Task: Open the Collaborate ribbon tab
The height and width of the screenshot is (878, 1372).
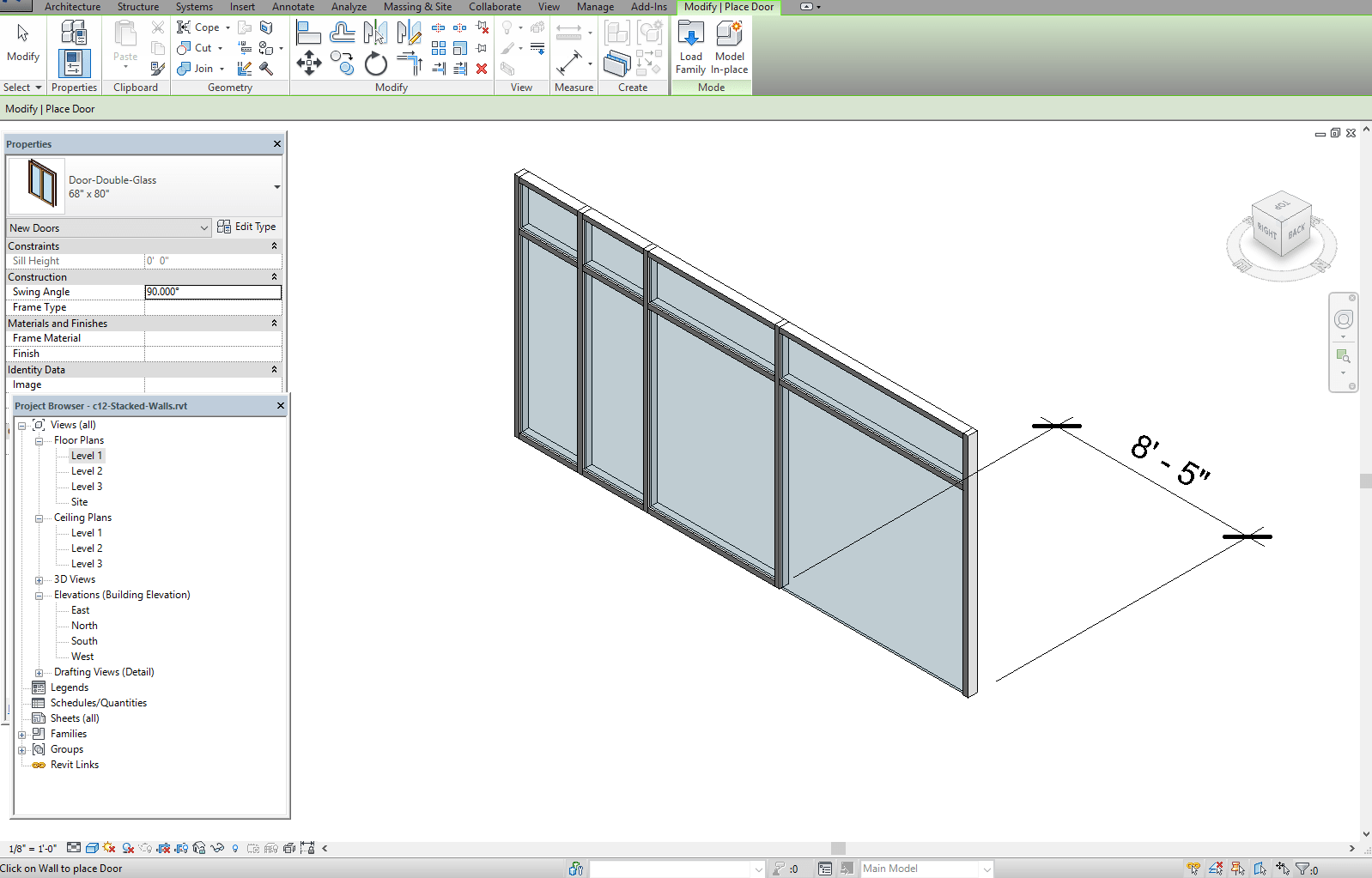Action: 495,7
